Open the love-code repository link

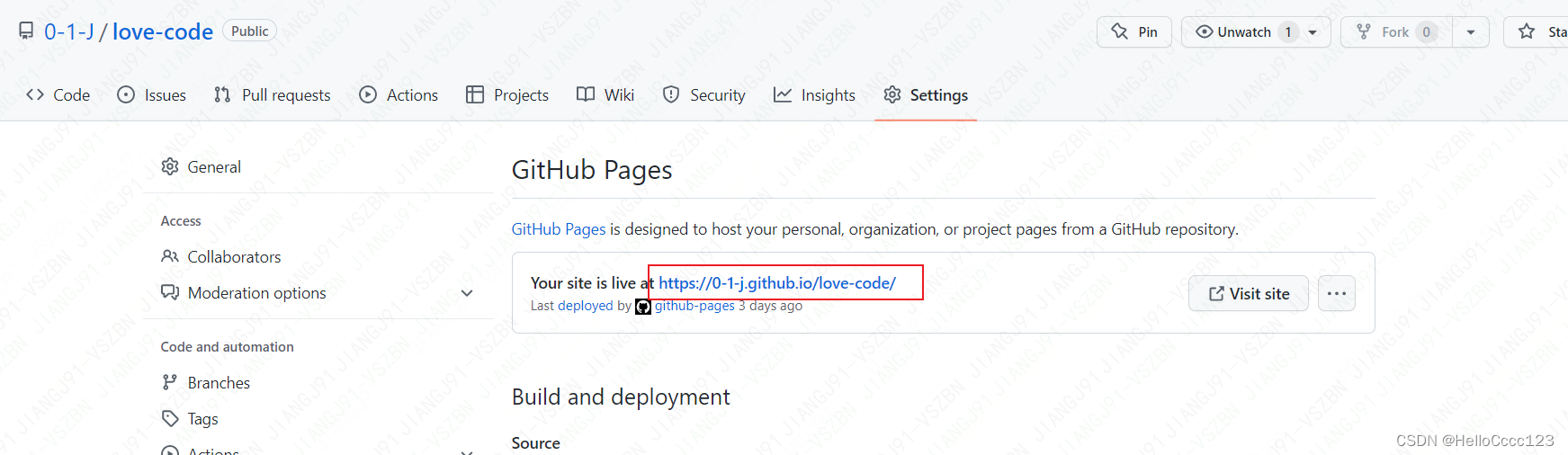click(x=162, y=31)
